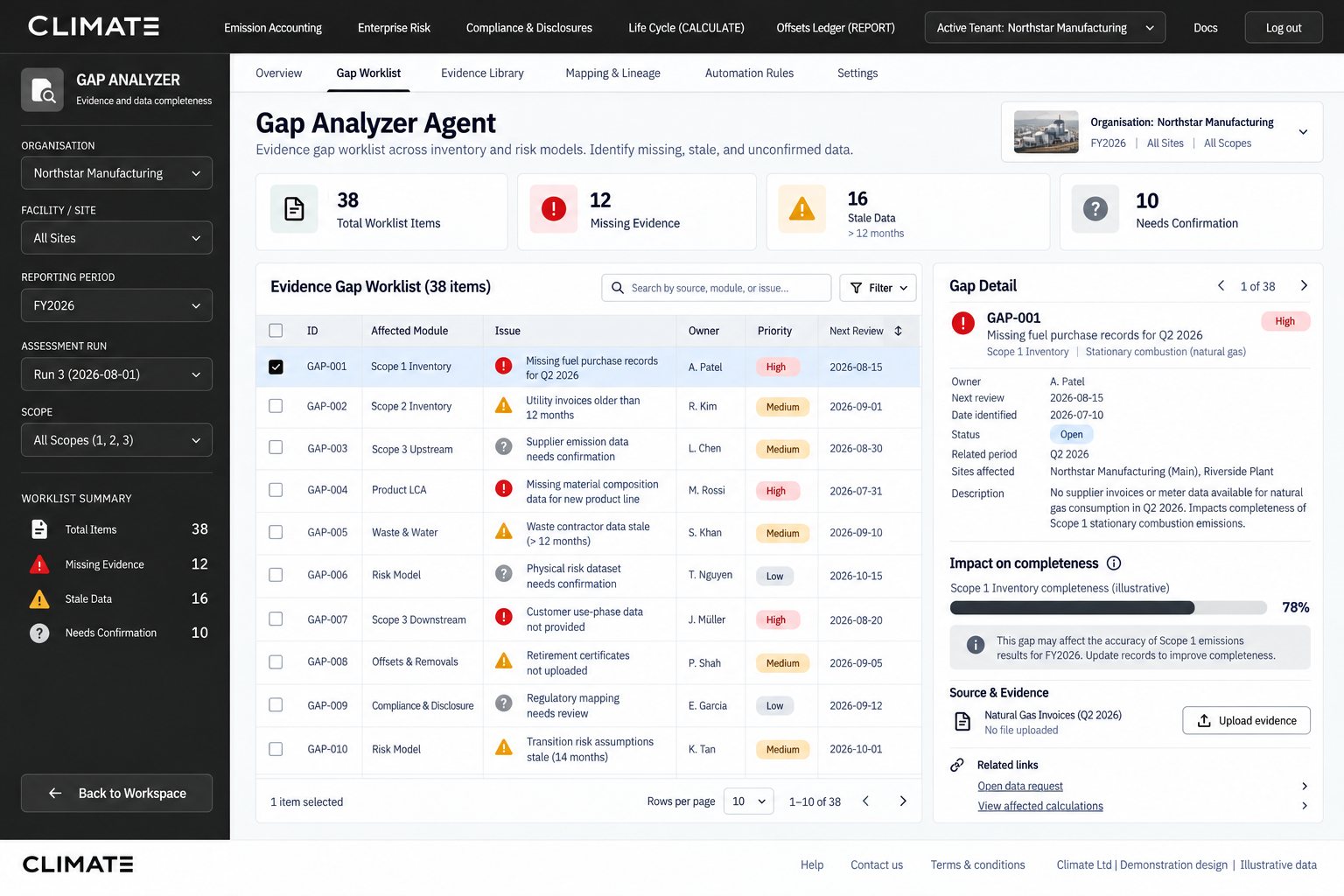Viewport: 1344px width, 896px height.
Task: Click the red missing-evidence icon in GAP-001 row
Action: (504, 366)
